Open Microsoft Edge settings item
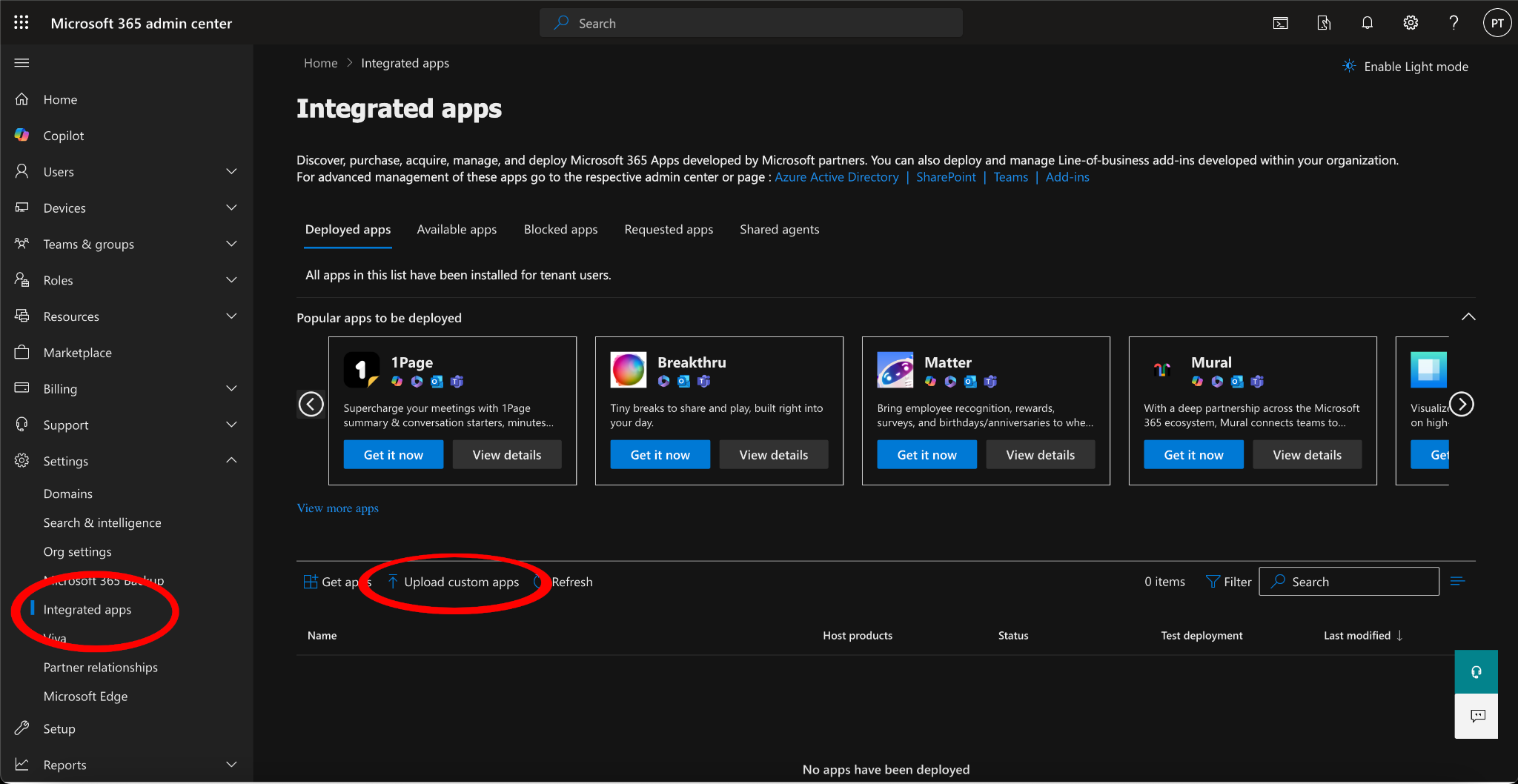This screenshot has height=784, width=1518. (85, 696)
